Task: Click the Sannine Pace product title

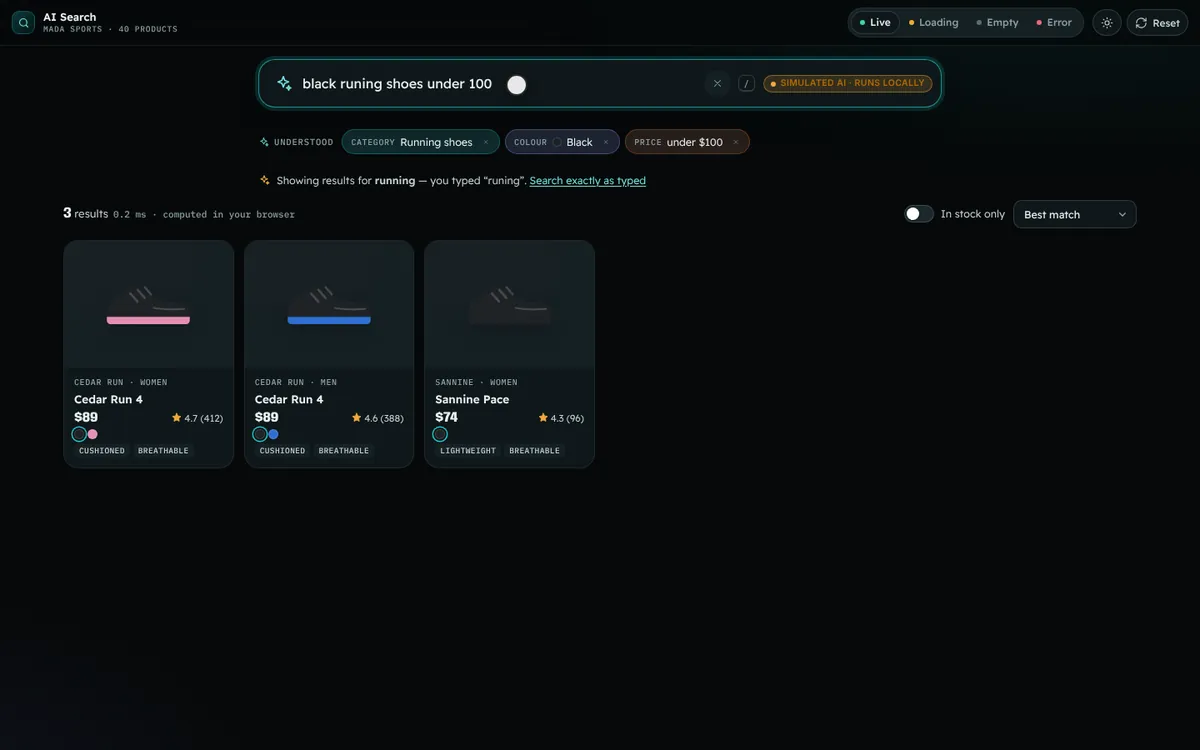Action: [472, 399]
